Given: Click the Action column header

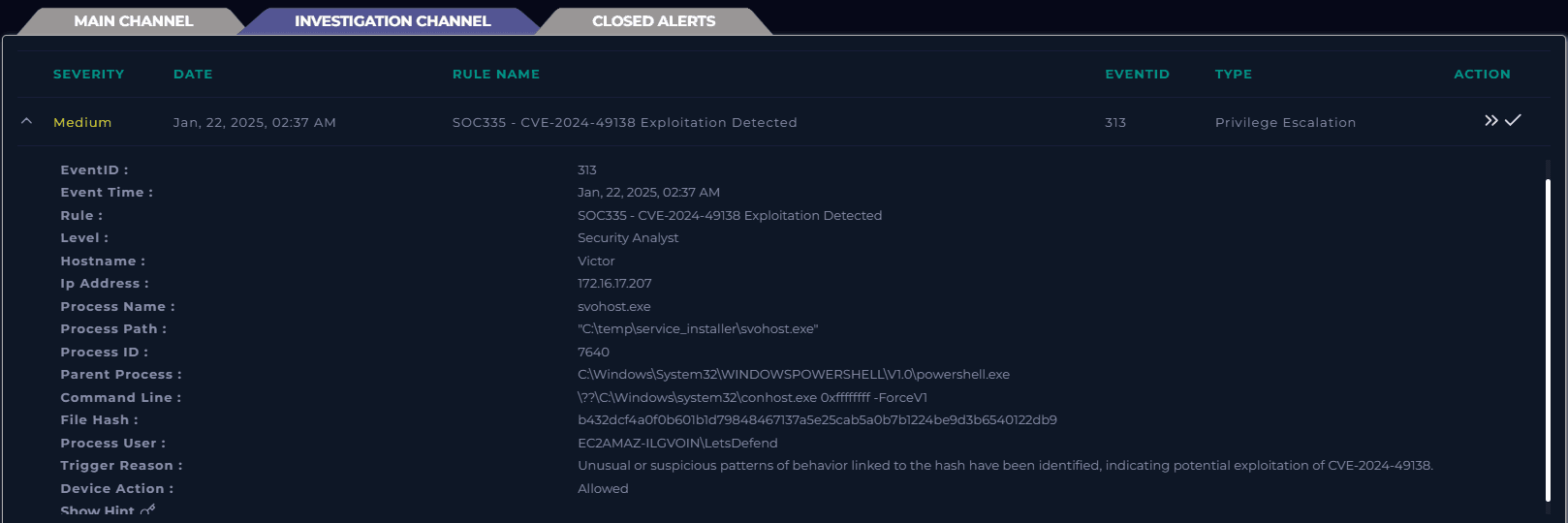Looking at the screenshot, I should pos(1482,75).
